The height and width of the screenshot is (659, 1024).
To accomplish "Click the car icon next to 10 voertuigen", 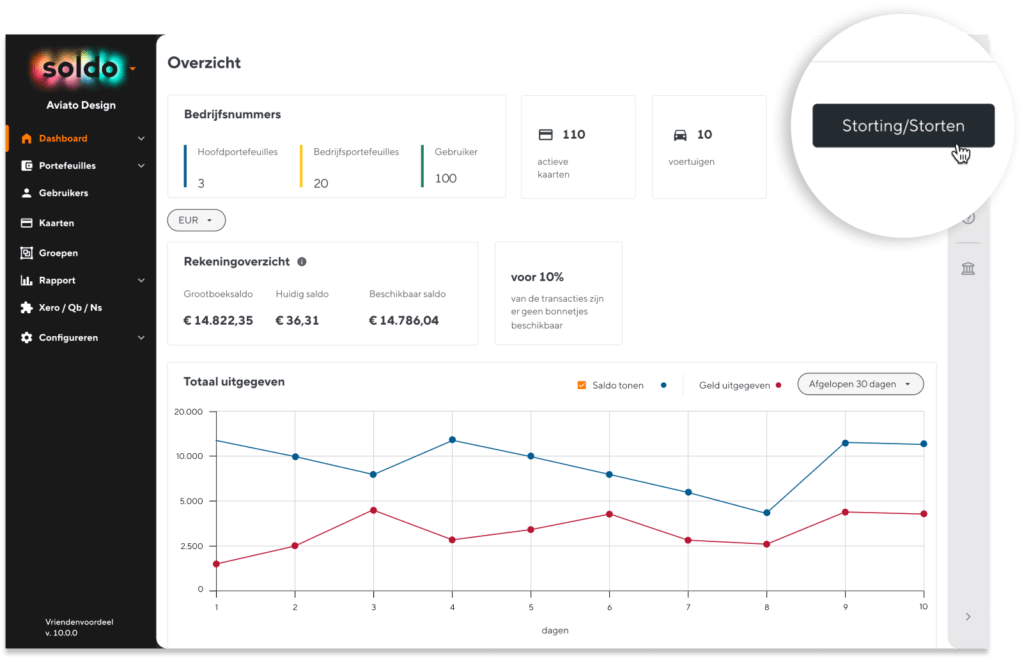I will pyautogui.click(x=680, y=135).
